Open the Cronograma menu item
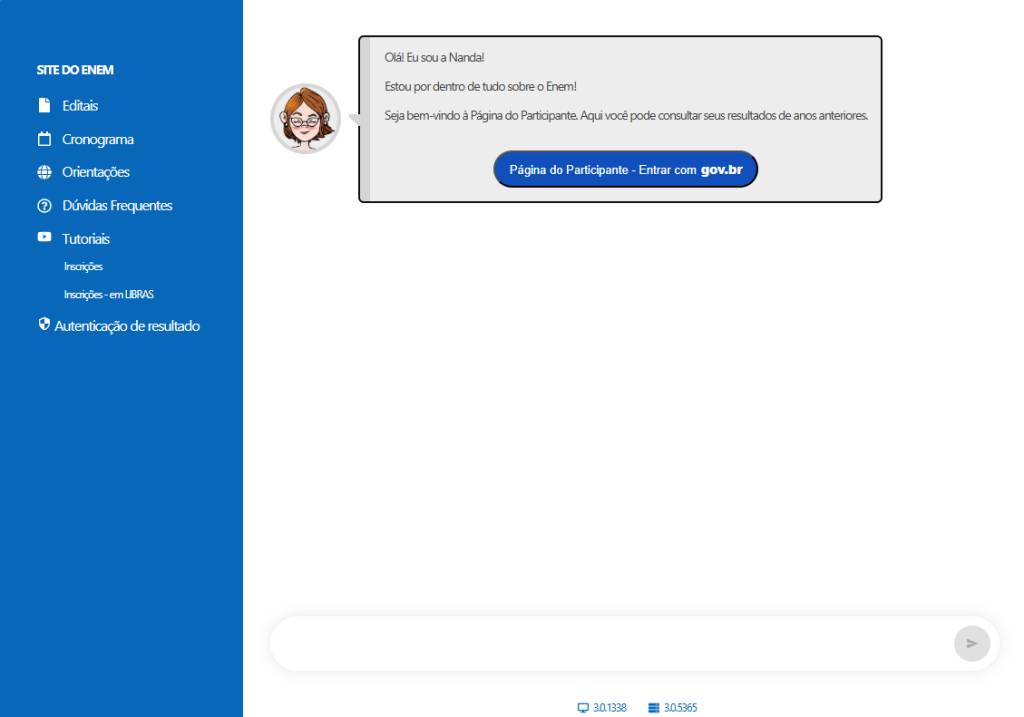Viewport: 1024px width, 717px height. pyautogui.click(x=98, y=139)
